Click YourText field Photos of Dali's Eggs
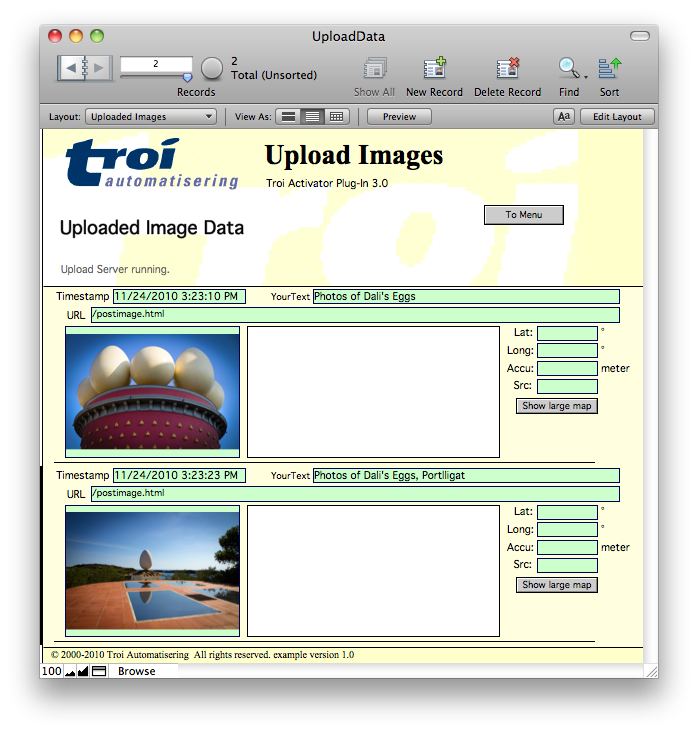Image resolution: width=698 pixels, height=733 pixels. coord(466,296)
